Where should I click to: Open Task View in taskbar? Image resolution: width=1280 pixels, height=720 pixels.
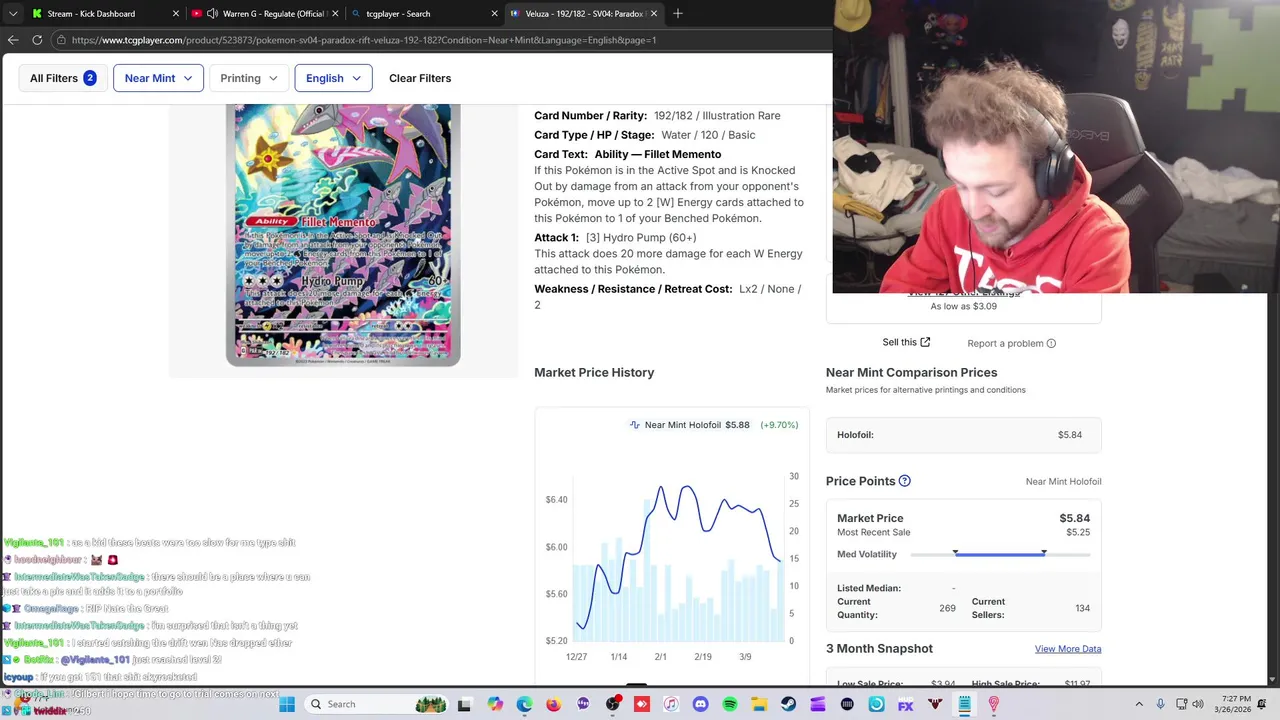click(x=464, y=704)
